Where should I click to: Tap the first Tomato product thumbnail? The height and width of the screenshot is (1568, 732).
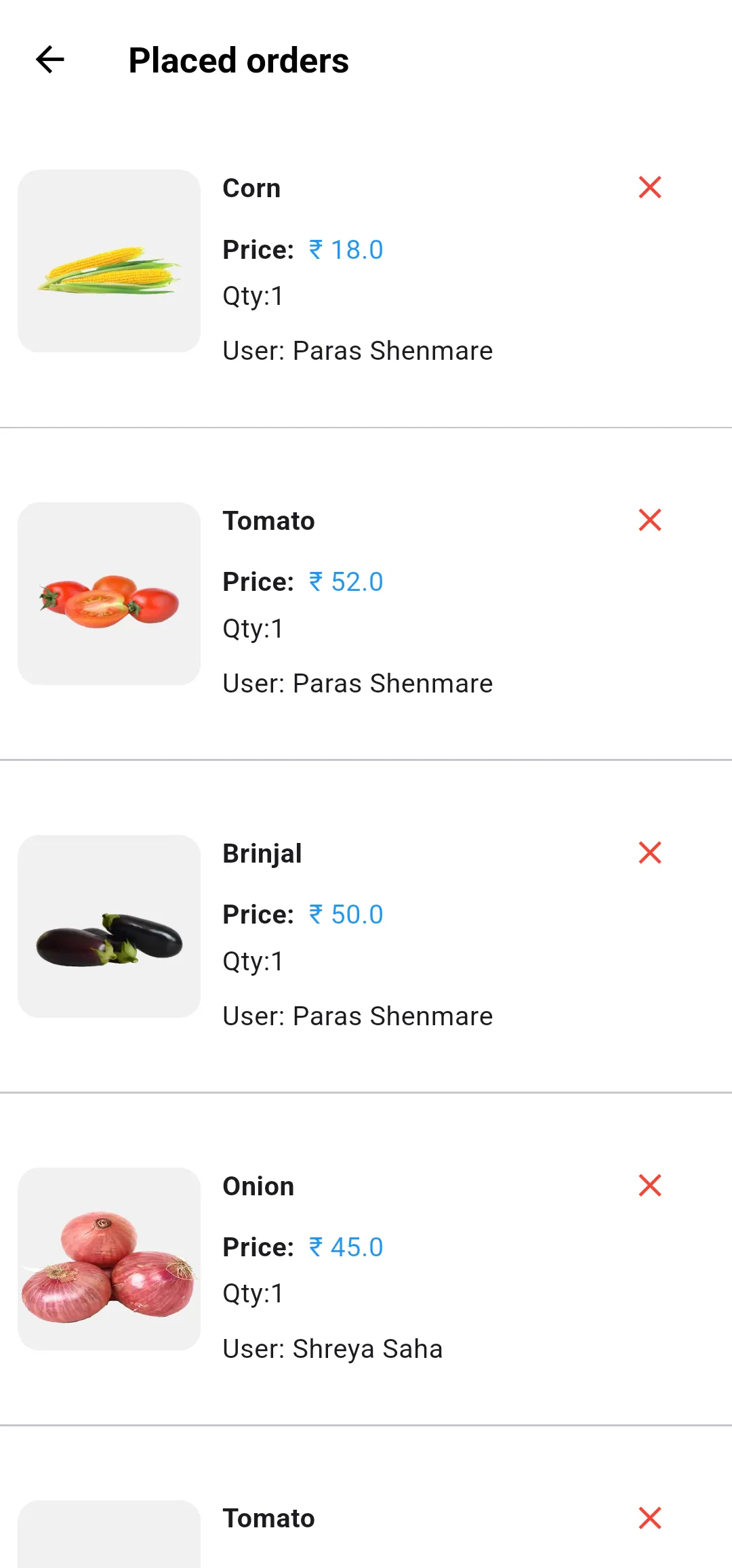point(109,594)
